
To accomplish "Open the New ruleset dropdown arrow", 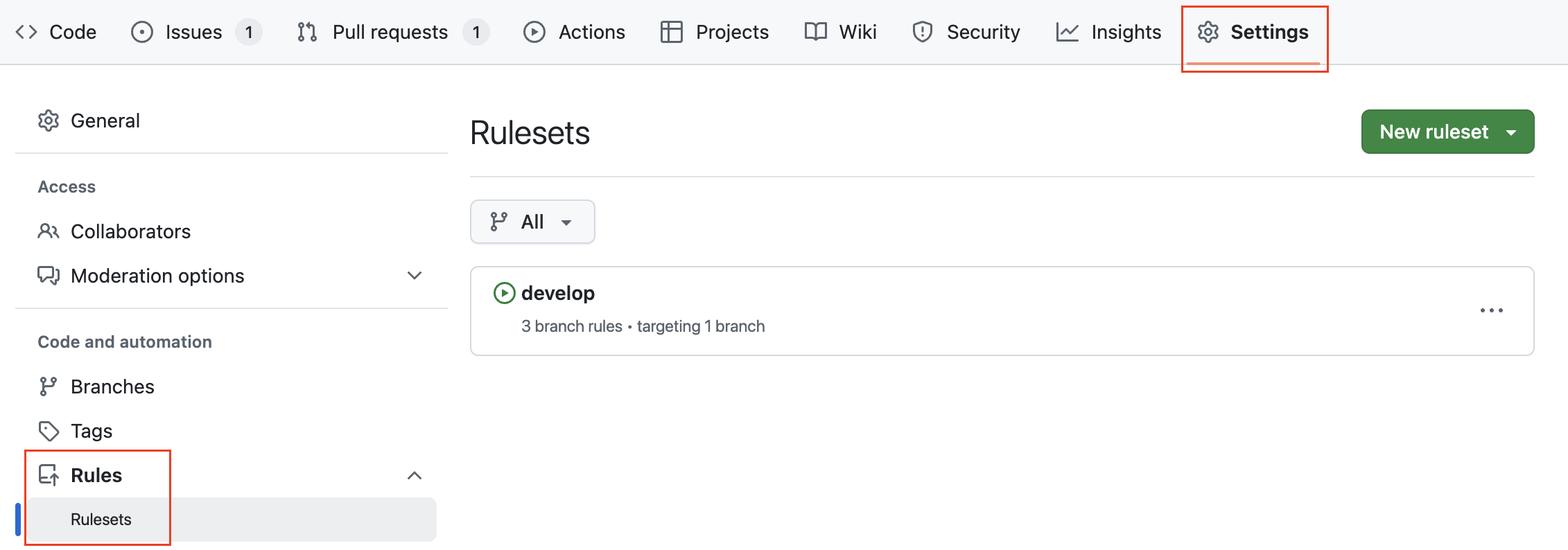I will point(1512,132).
